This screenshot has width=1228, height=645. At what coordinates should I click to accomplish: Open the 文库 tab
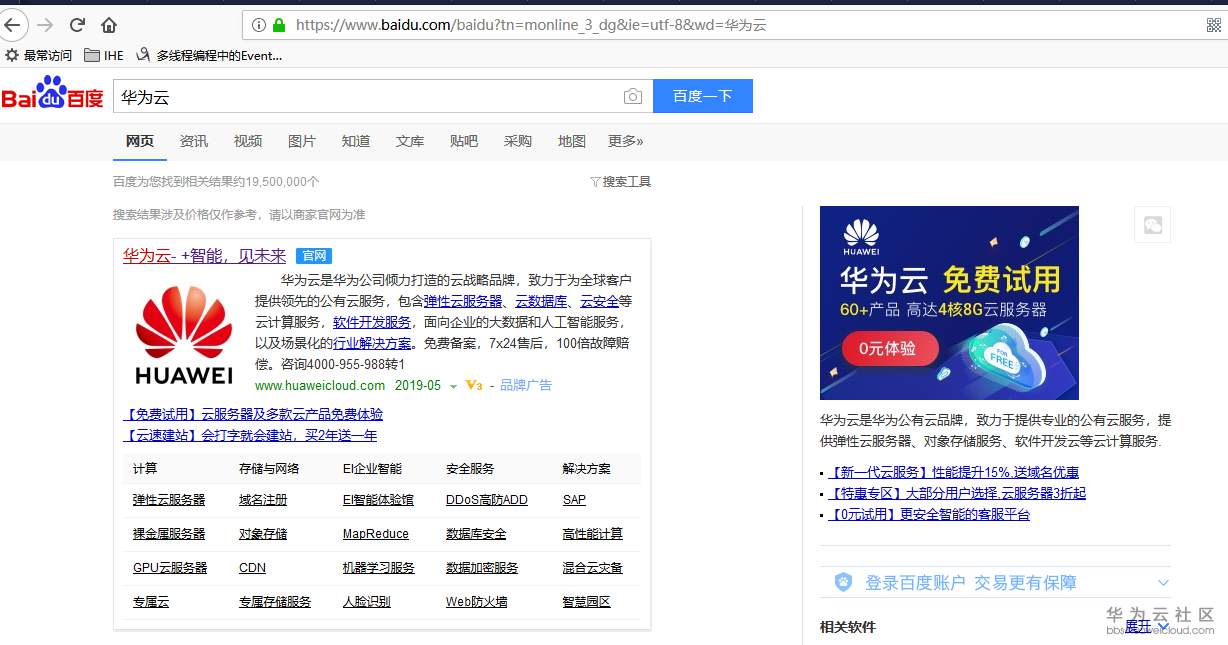coord(410,141)
